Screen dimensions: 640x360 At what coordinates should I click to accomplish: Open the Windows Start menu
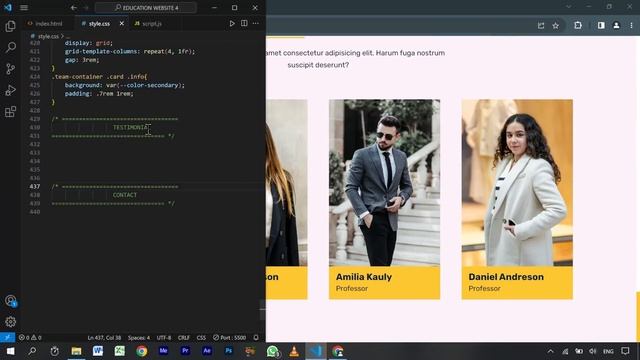(10, 351)
